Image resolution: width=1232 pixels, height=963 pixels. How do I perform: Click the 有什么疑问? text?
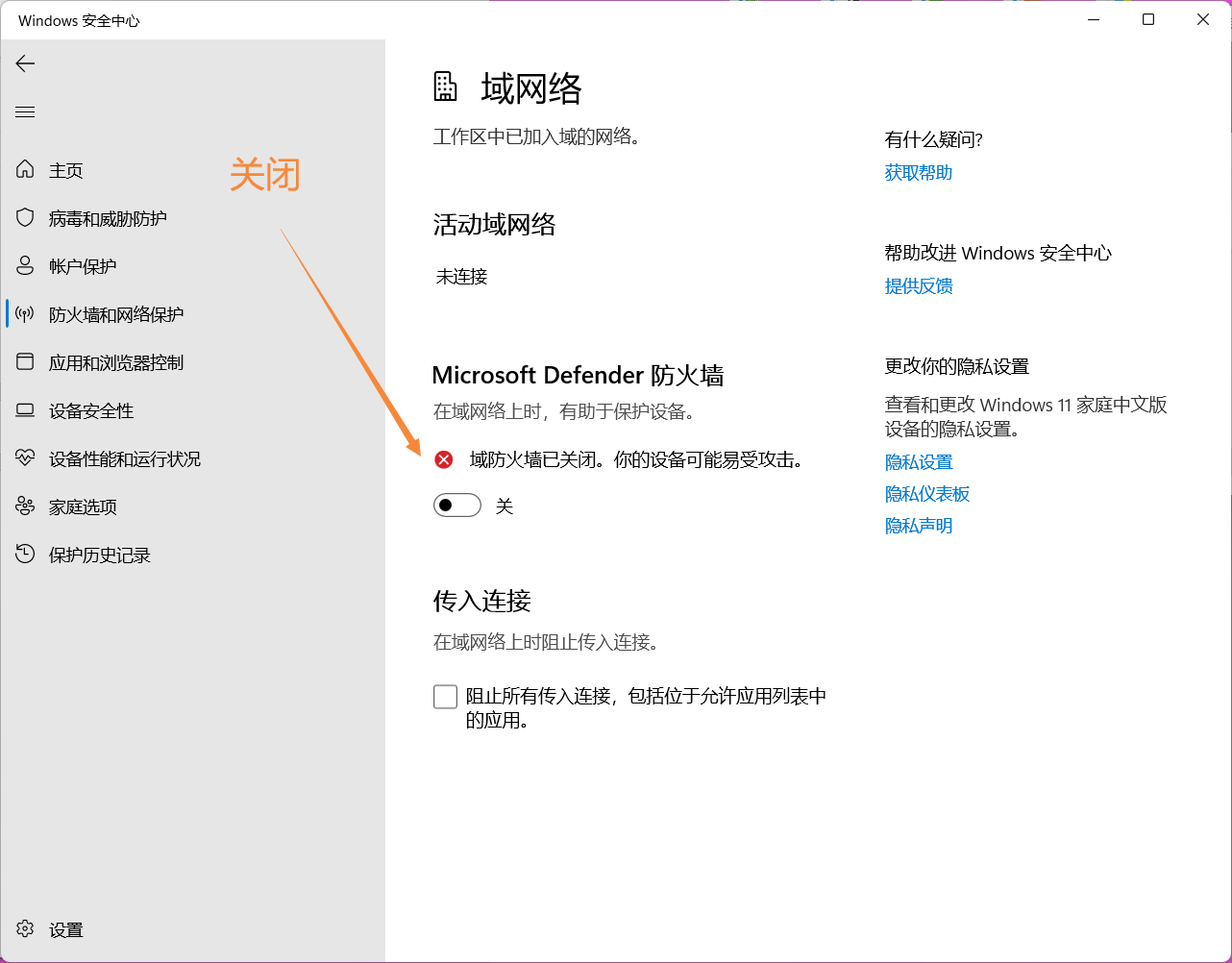point(934,139)
